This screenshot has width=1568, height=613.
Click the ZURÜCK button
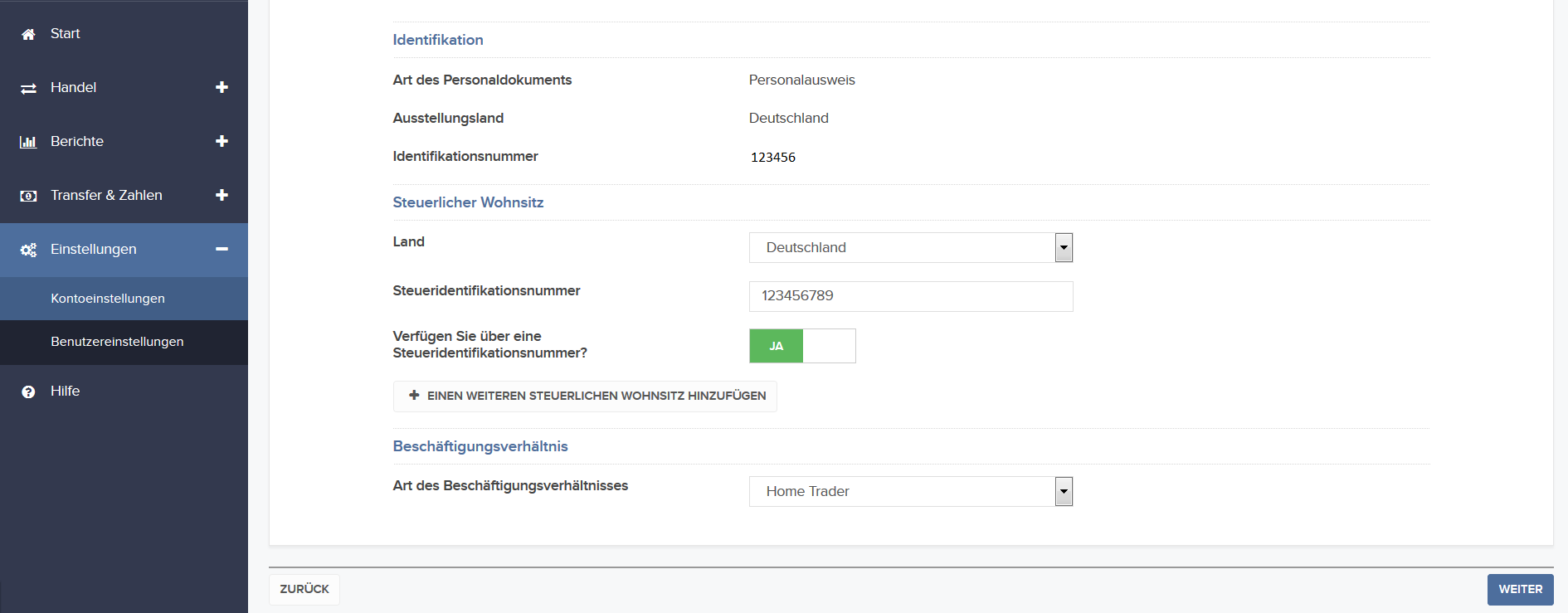[304, 589]
